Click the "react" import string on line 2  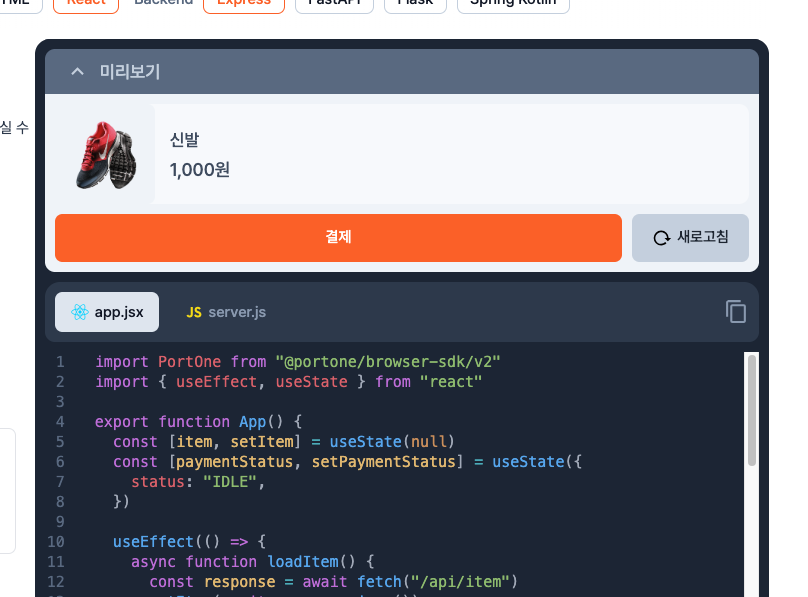(x=451, y=382)
